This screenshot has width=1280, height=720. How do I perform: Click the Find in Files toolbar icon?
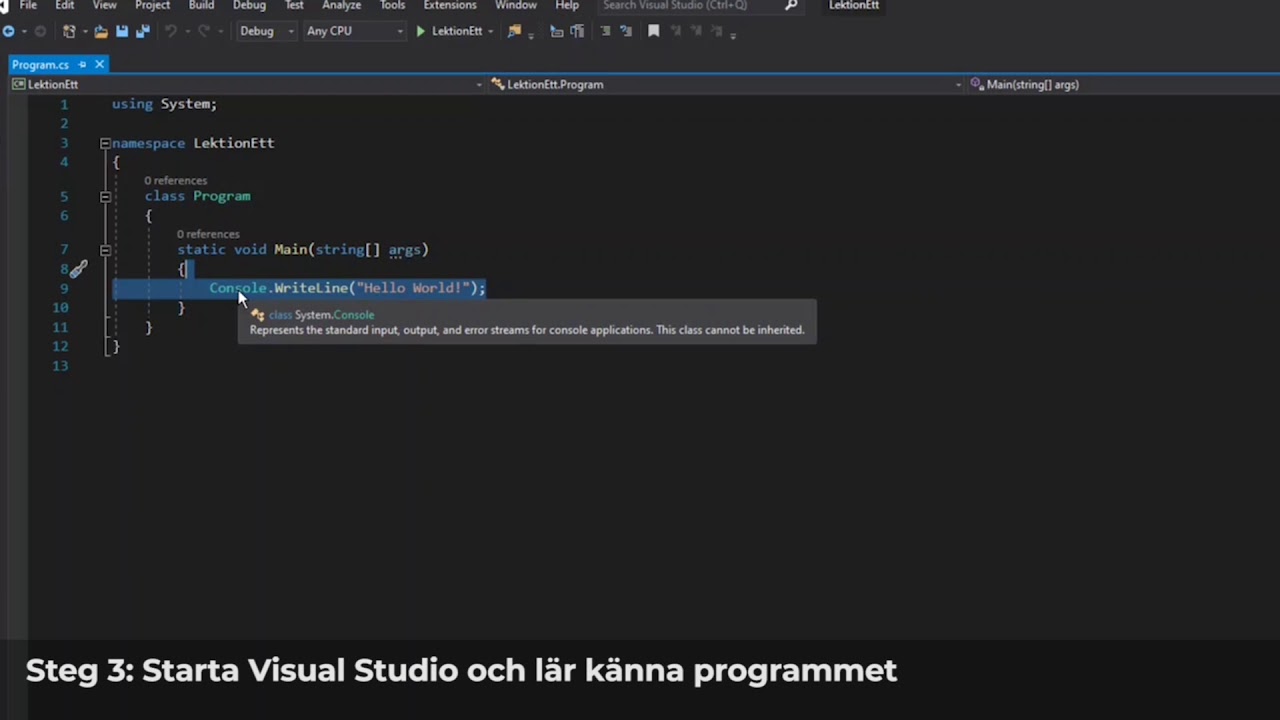514,31
